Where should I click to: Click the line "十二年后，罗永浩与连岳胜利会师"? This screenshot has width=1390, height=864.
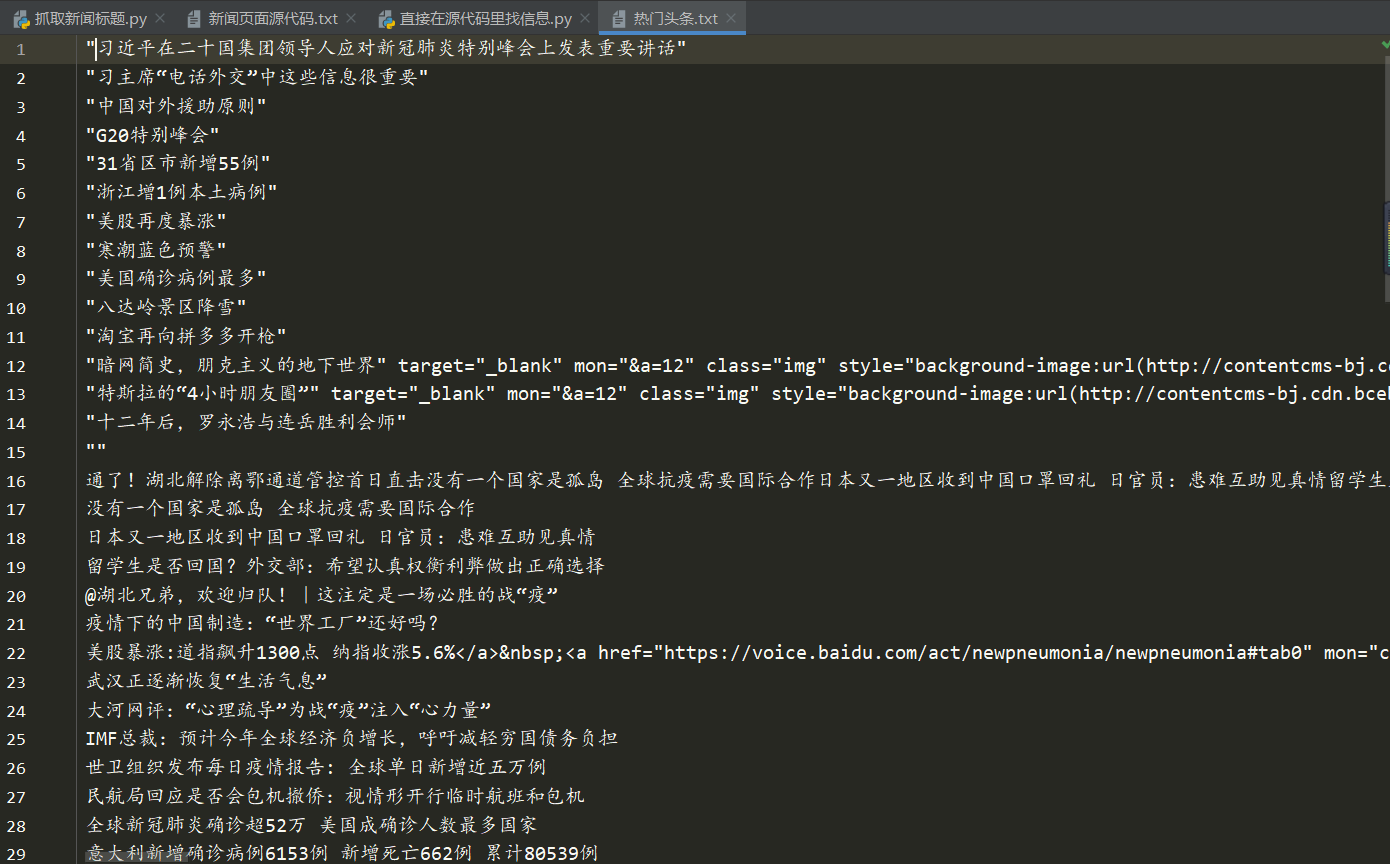click(x=246, y=422)
